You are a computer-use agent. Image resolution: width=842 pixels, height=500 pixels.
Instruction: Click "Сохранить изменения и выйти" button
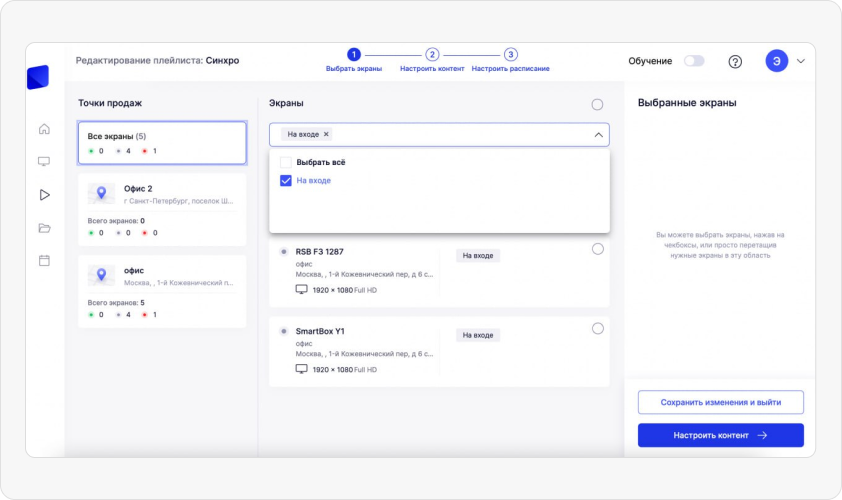point(721,402)
